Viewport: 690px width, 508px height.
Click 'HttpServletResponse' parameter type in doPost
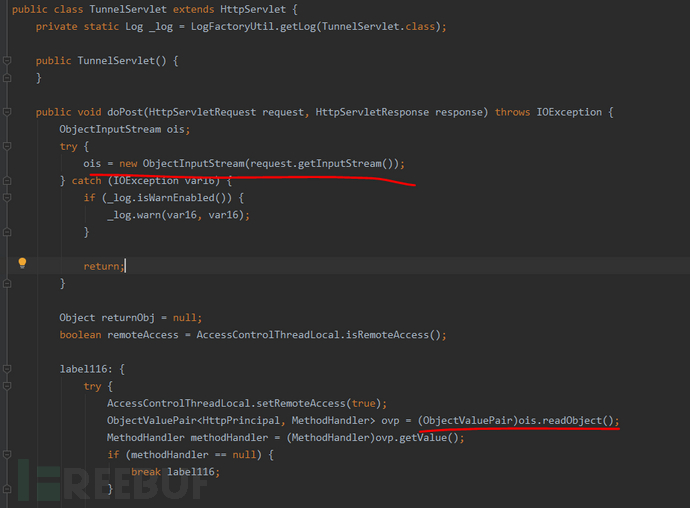(x=372, y=112)
